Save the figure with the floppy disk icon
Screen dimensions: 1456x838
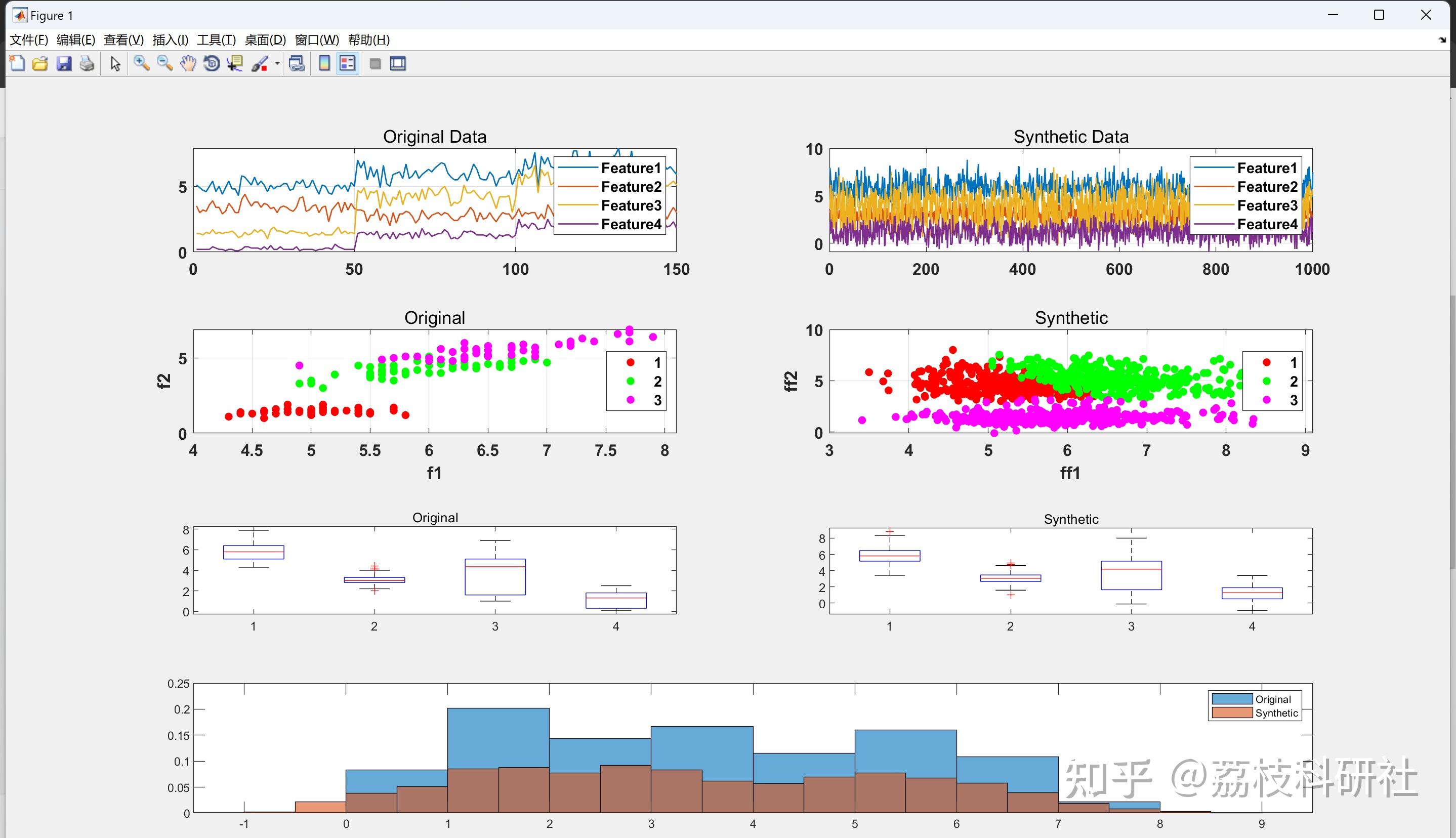click(64, 63)
